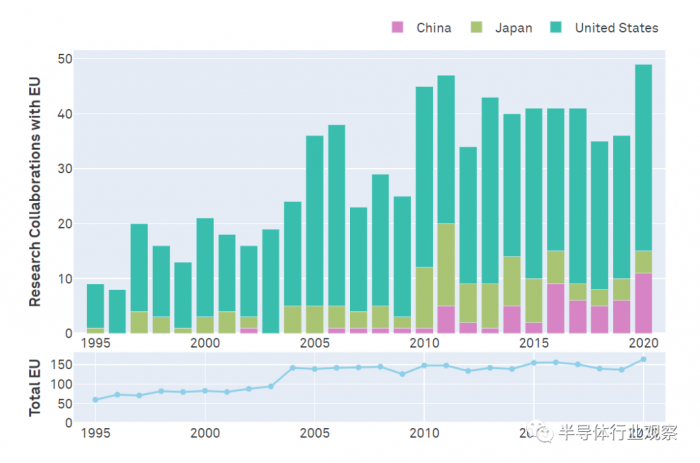700x463 pixels.
Task: Toggle the Japan series legend label
Action: click(x=513, y=28)
